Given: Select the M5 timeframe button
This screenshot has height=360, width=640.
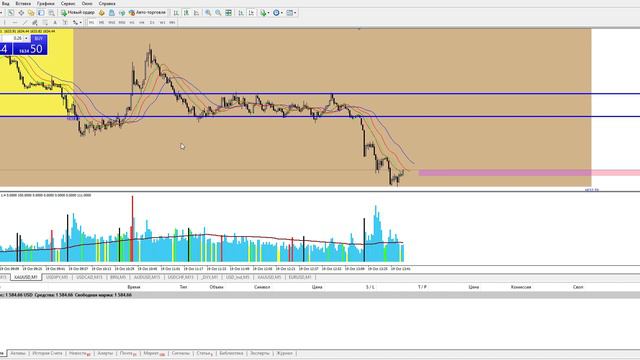Looking at the screenshot, I should point(102,22).
